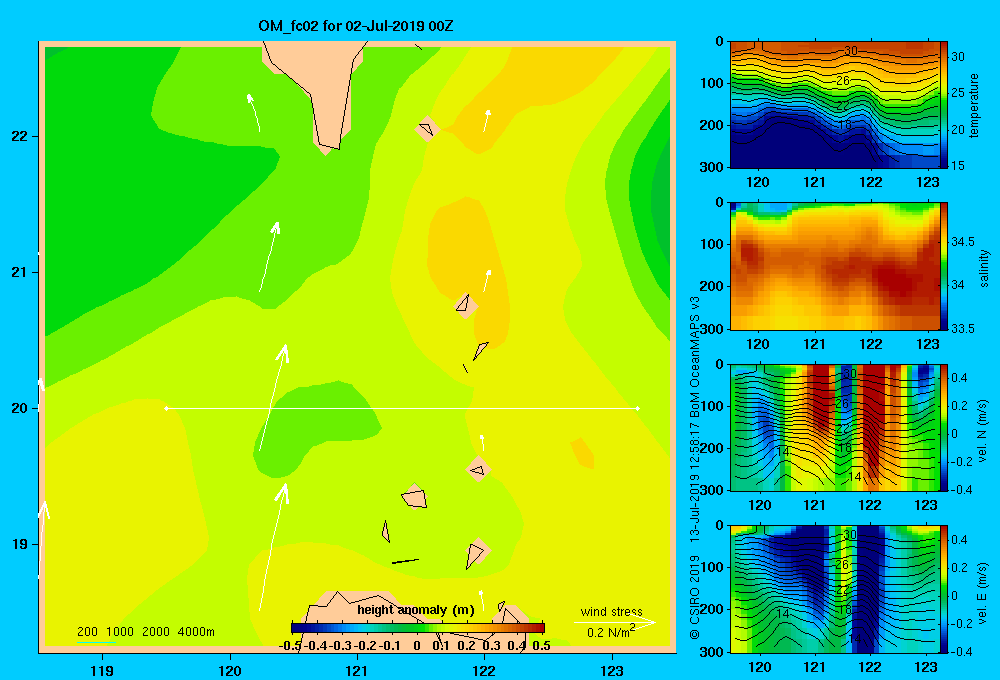Click the height anomaly color scale bar

point(418,628)
